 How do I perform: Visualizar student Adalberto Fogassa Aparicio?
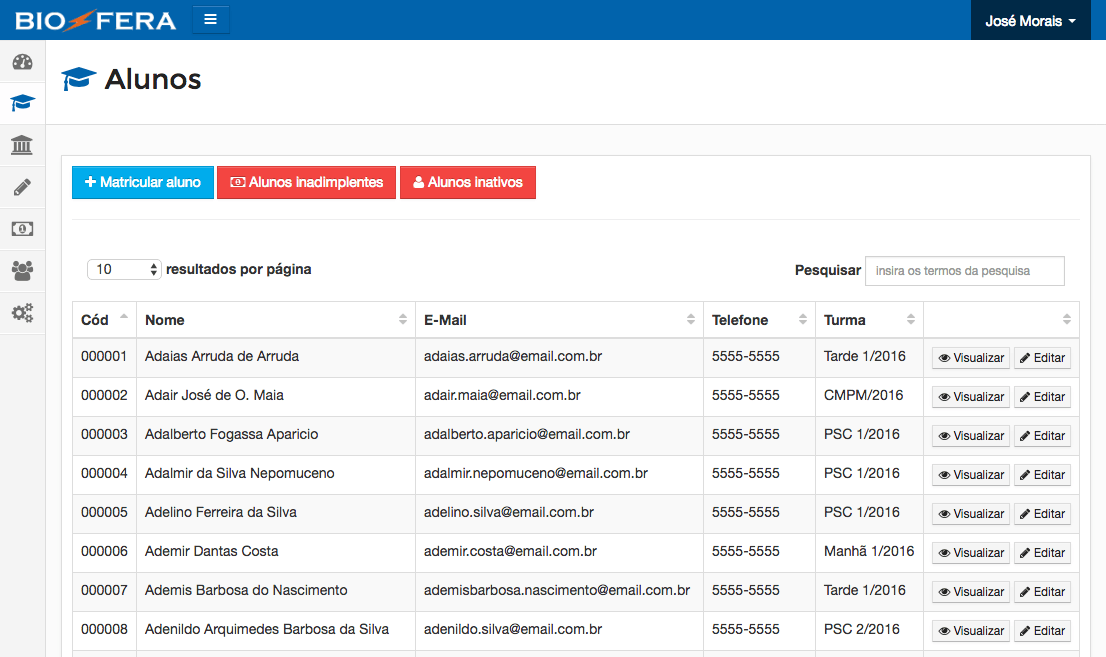point(971,435)
